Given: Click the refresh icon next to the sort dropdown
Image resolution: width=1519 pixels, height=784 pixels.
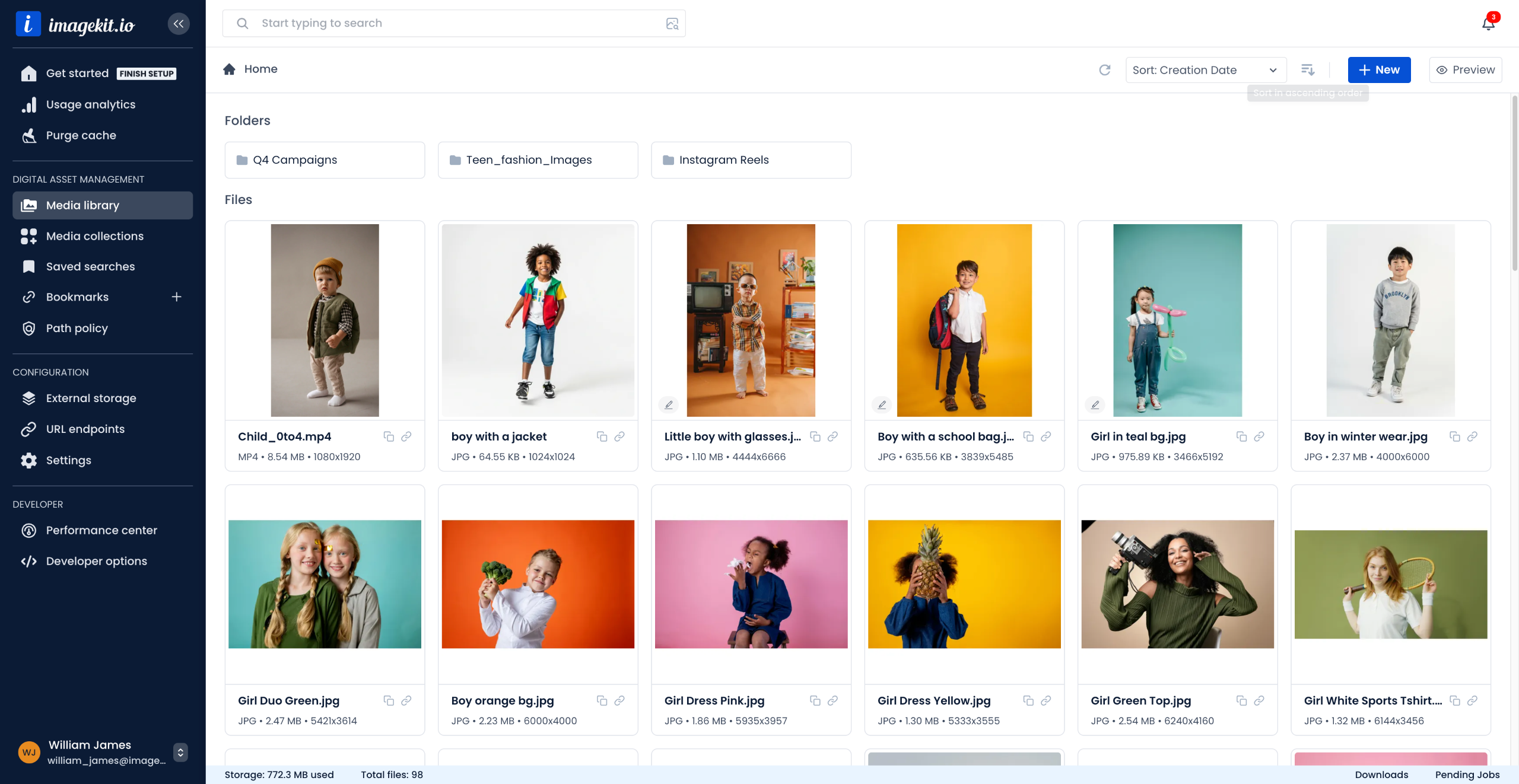Looking at the screenshot, I should 1104,70.
